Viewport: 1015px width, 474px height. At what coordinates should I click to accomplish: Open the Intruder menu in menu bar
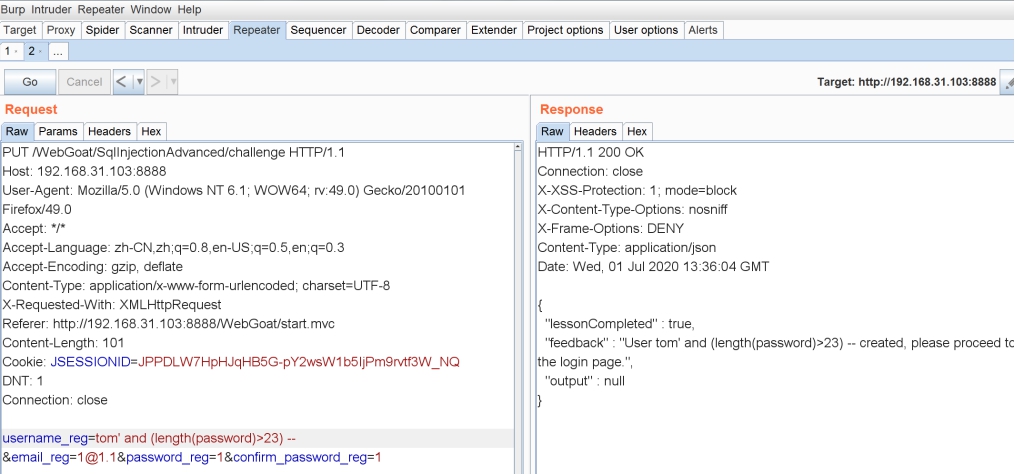(51, 10)
